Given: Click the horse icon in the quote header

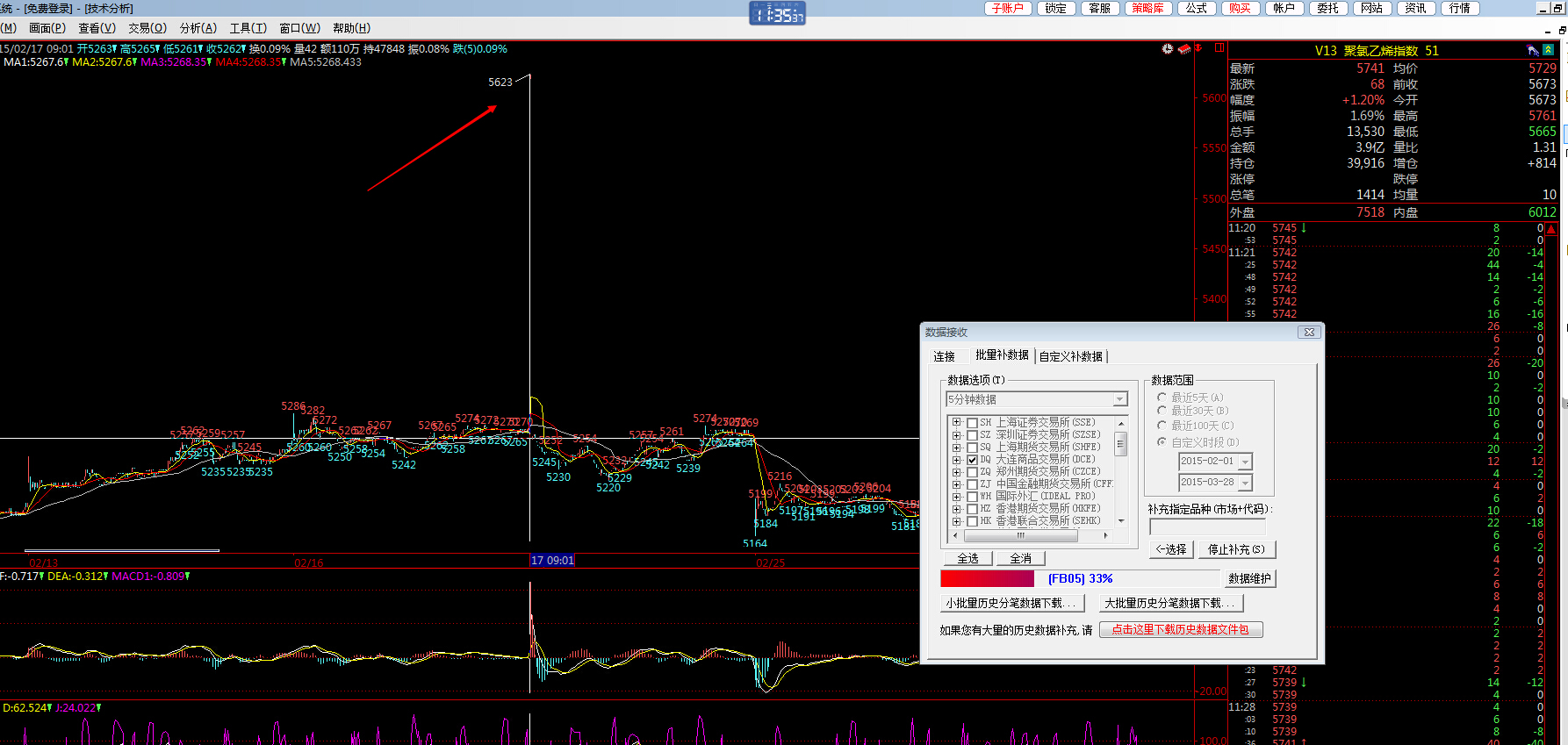Looking at the screenshot, I should 1533,50.
